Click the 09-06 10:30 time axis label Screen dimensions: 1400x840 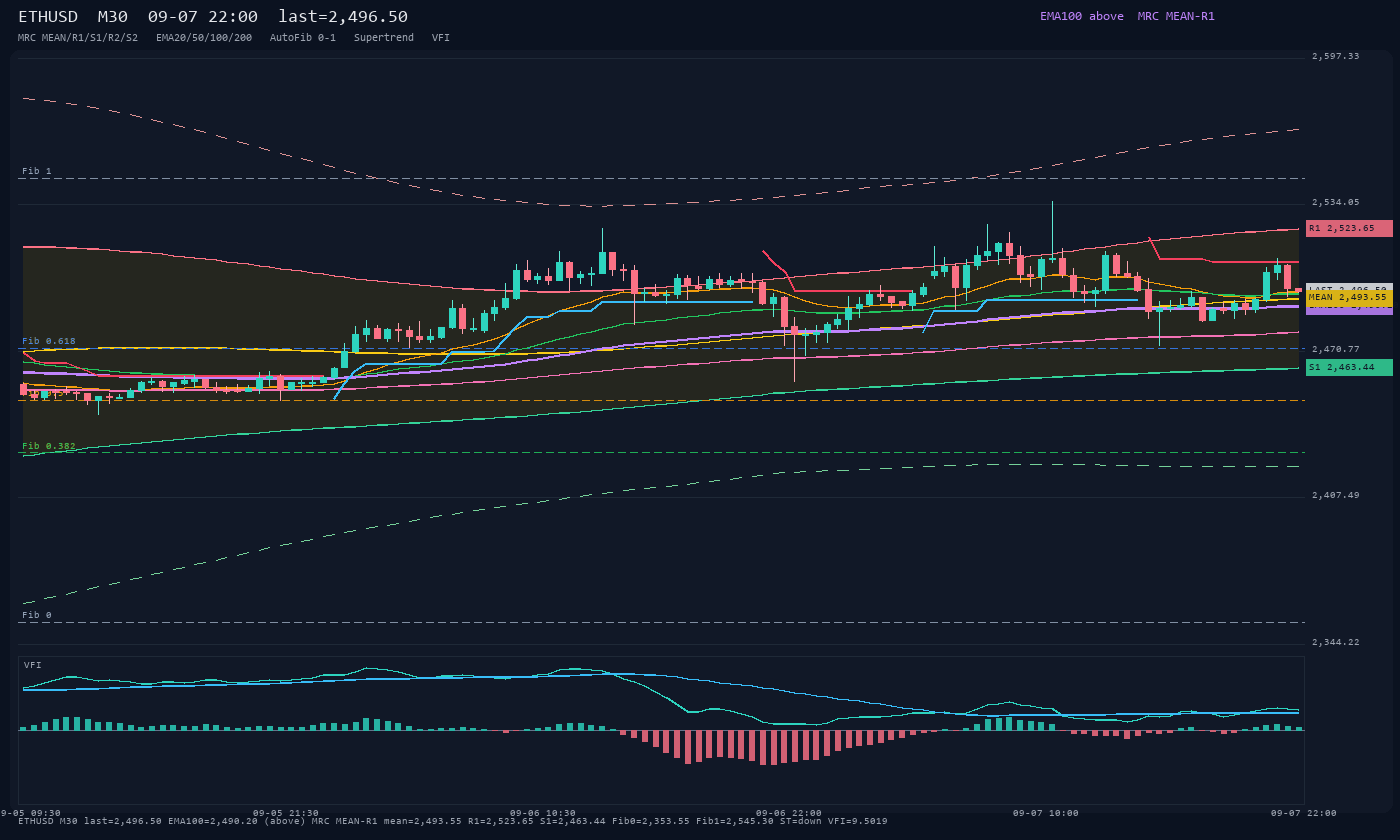[x=543, y=813]
